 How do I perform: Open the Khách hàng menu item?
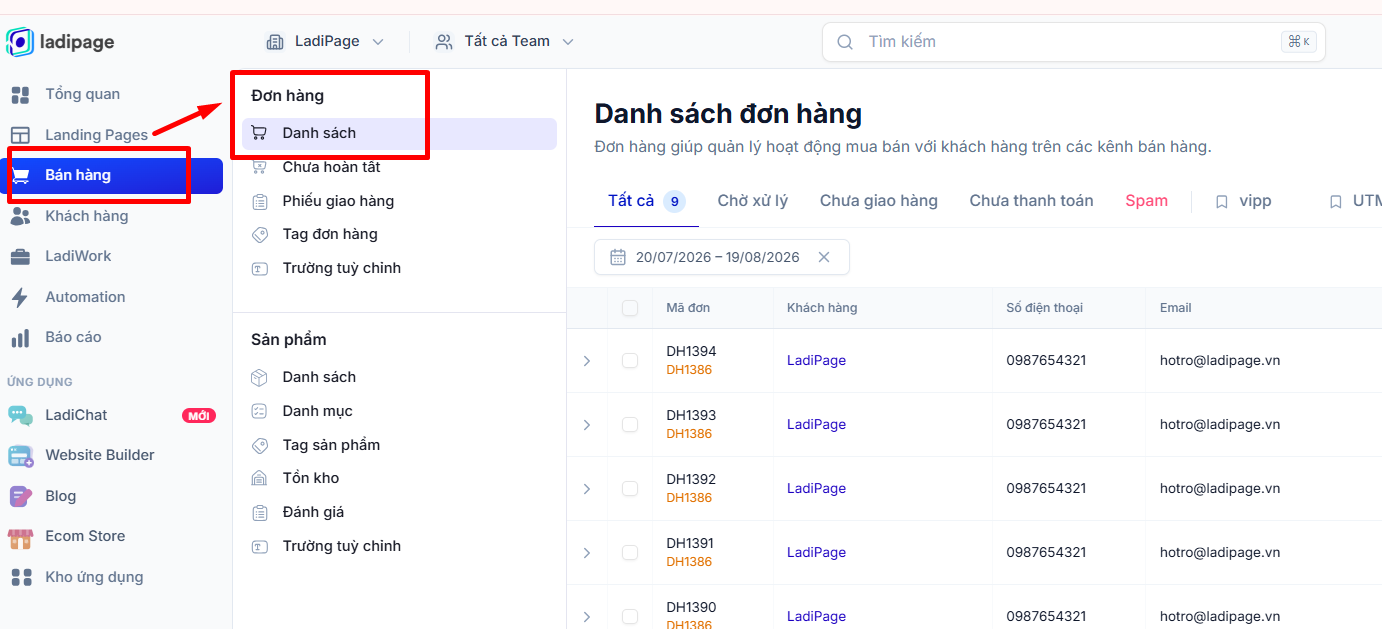point(112,216)
